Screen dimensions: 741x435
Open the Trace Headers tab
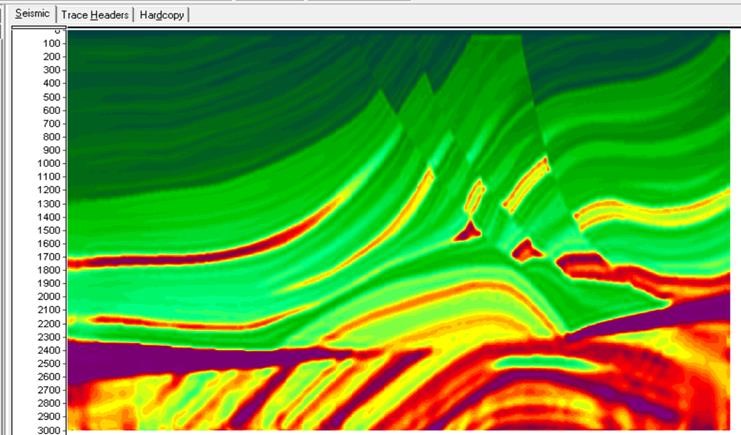pos(94,15)
